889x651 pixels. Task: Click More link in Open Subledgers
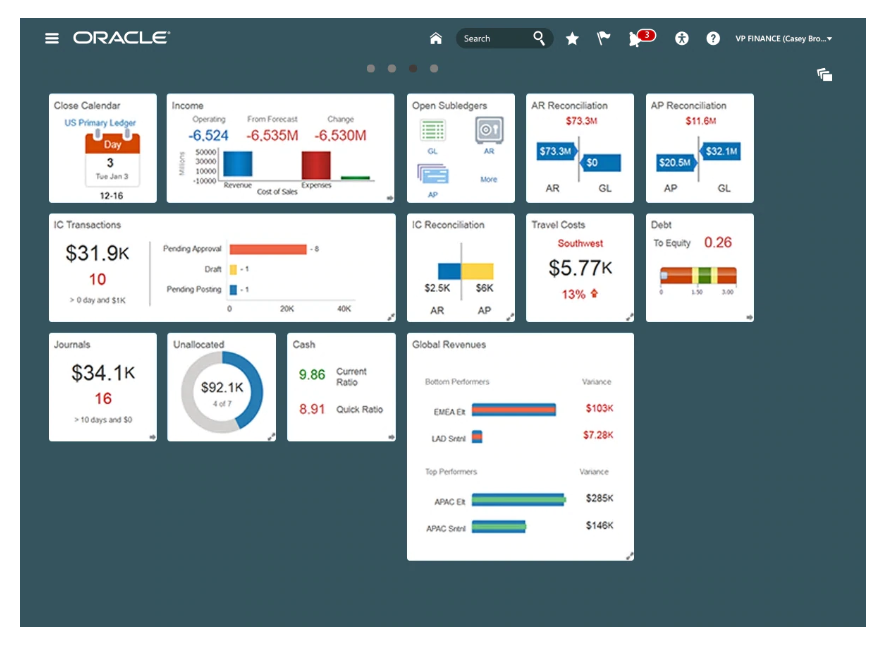488,180
